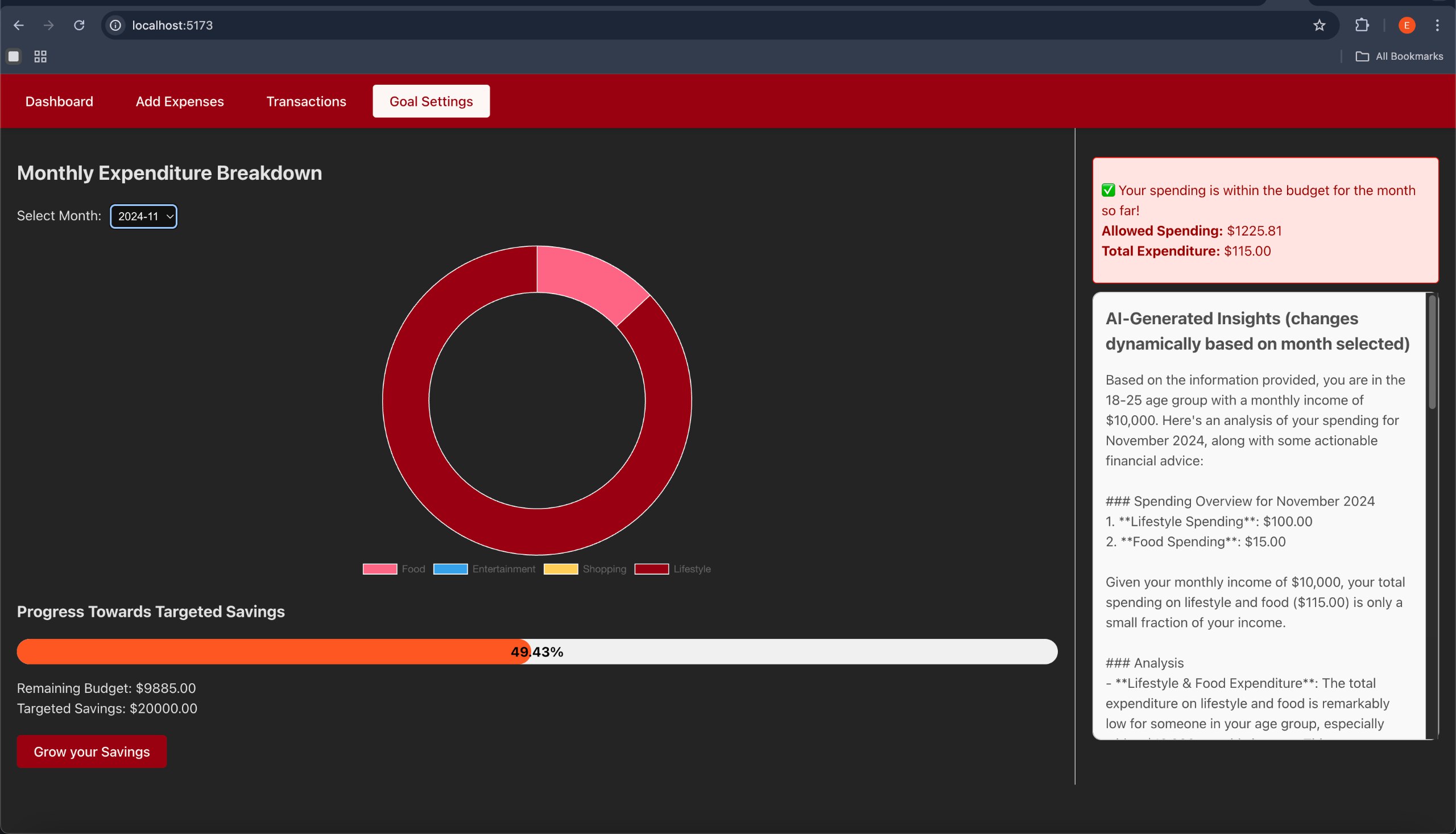1456x834 pixels.
Task: Toggle Entertainment legend item in chart
Action: coord(485,569)
